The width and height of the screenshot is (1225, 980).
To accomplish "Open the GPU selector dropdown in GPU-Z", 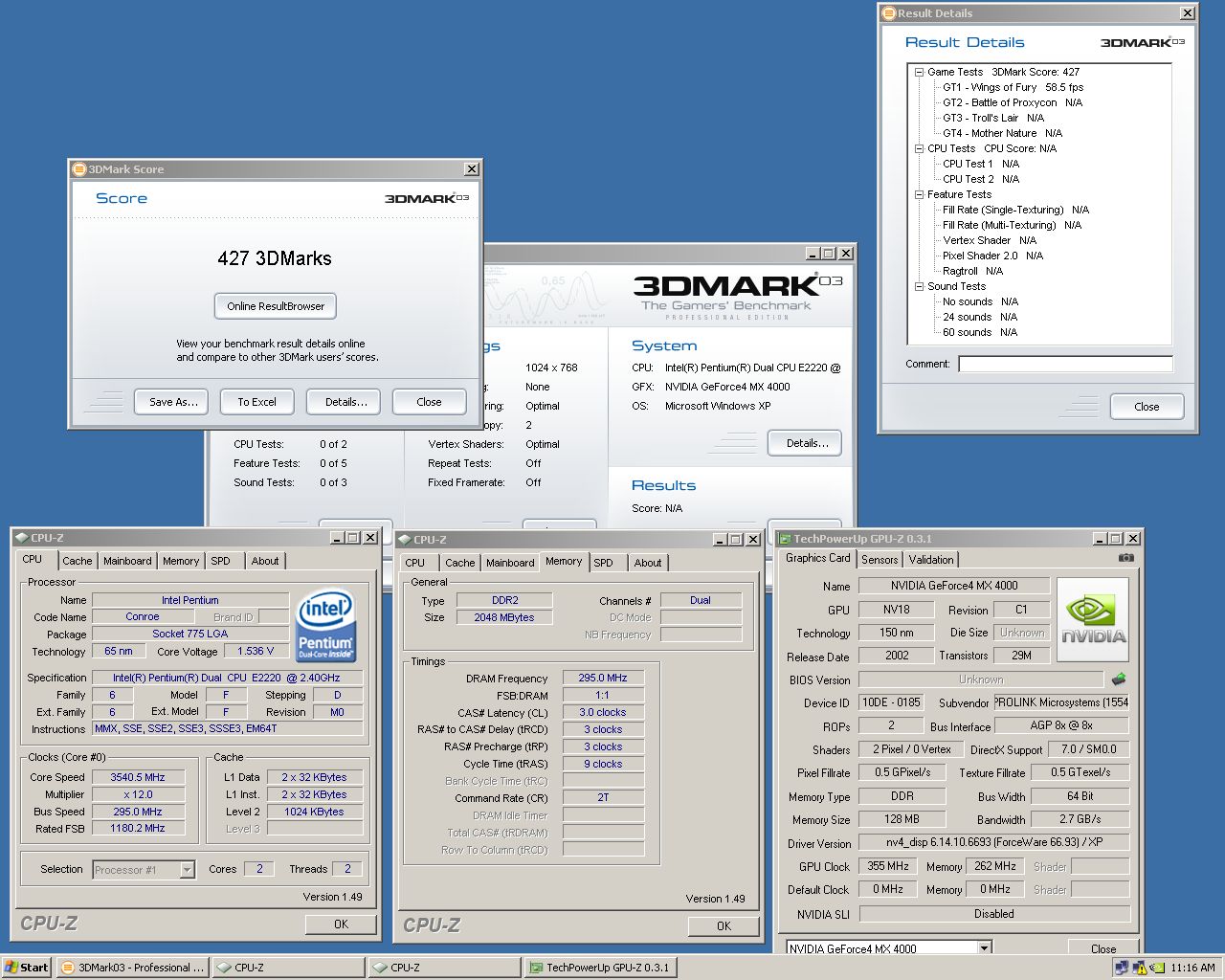I will pos(984,948).
